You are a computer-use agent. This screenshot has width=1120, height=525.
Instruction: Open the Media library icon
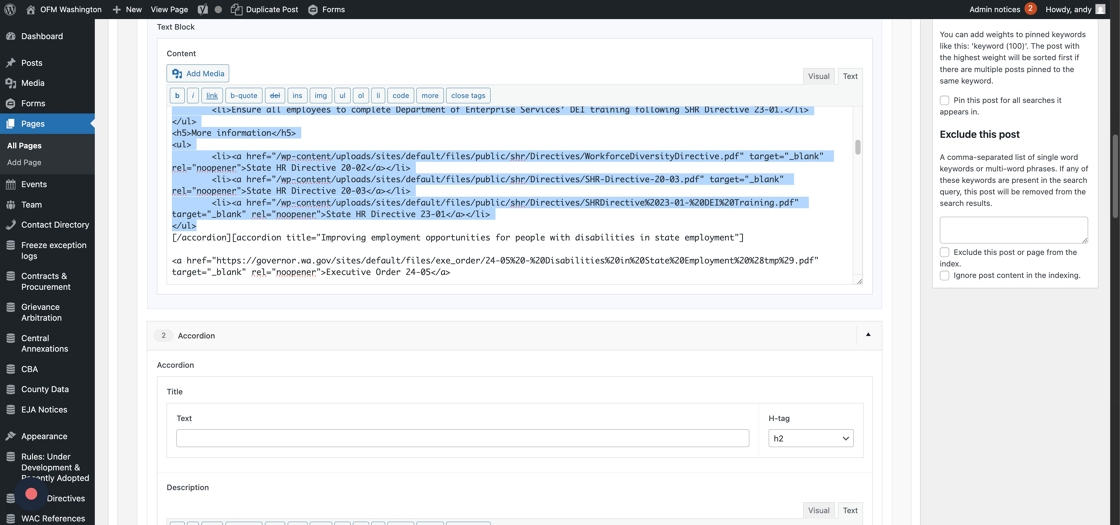(11, 83)
